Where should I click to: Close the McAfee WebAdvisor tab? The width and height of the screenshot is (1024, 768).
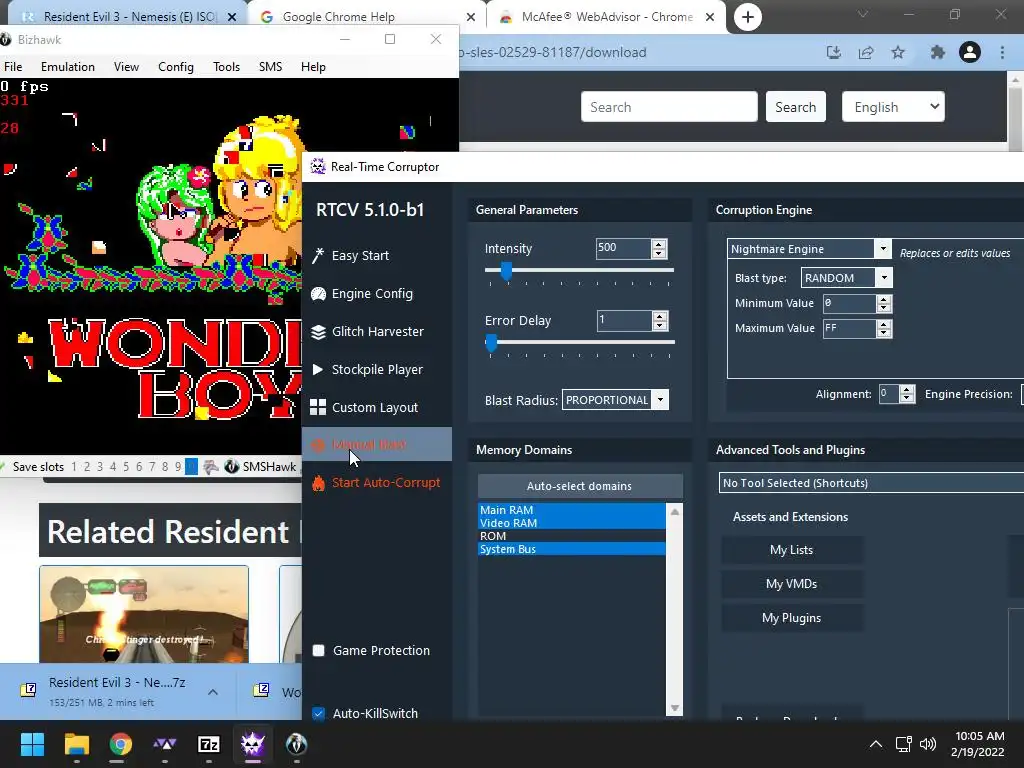point(710,17)
